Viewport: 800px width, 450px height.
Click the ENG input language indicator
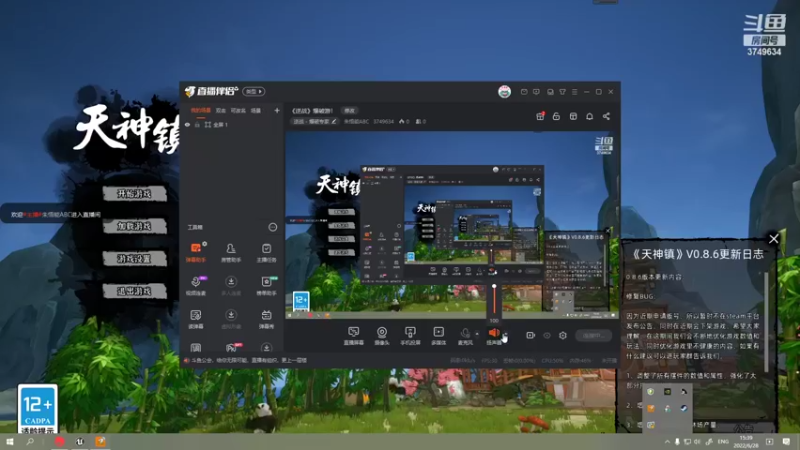[723, 442]
